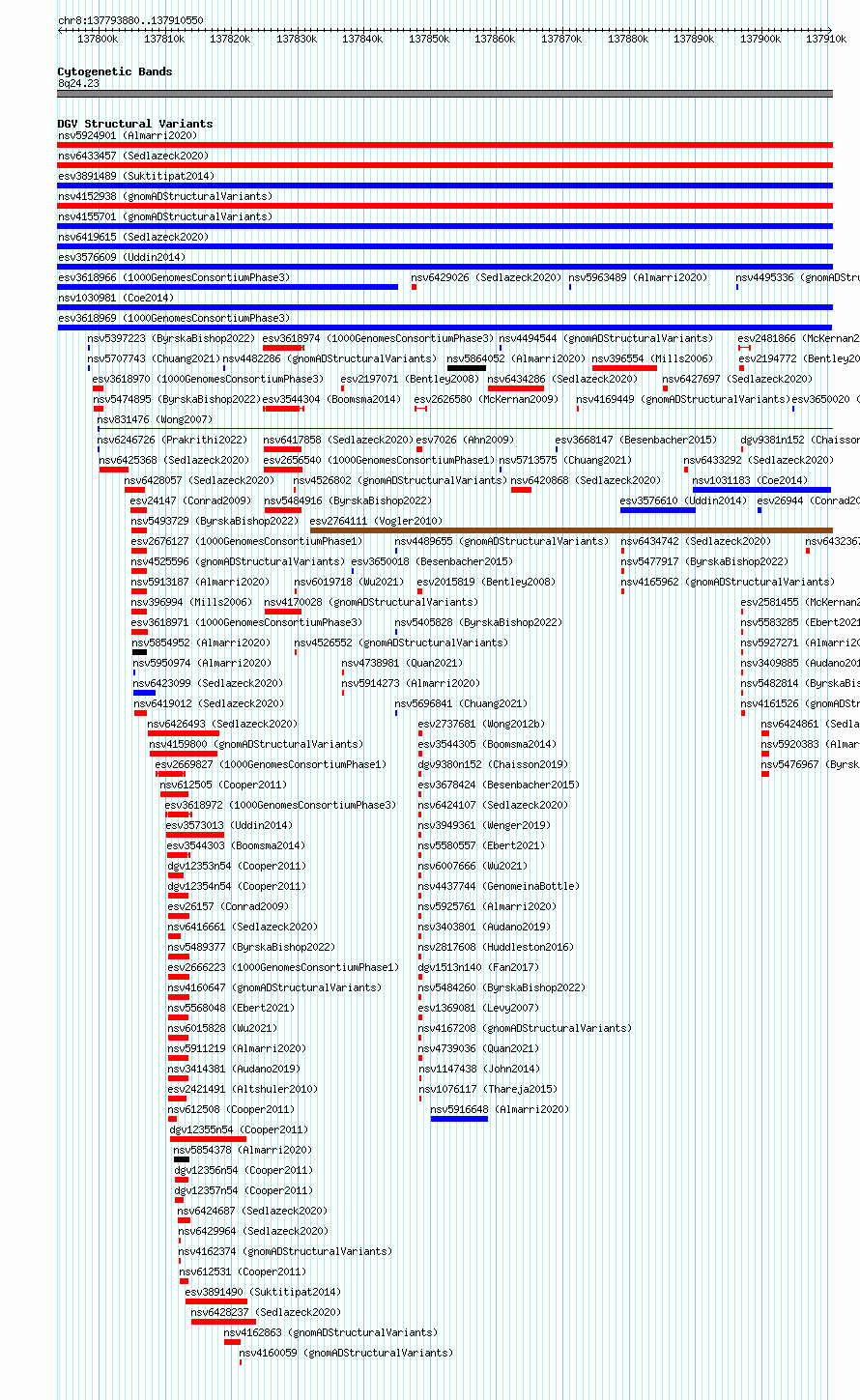Open nsv4738981 (Quan2021) variant label
The width and height of the screenshot is (860, 1400).
pos(402,663)
